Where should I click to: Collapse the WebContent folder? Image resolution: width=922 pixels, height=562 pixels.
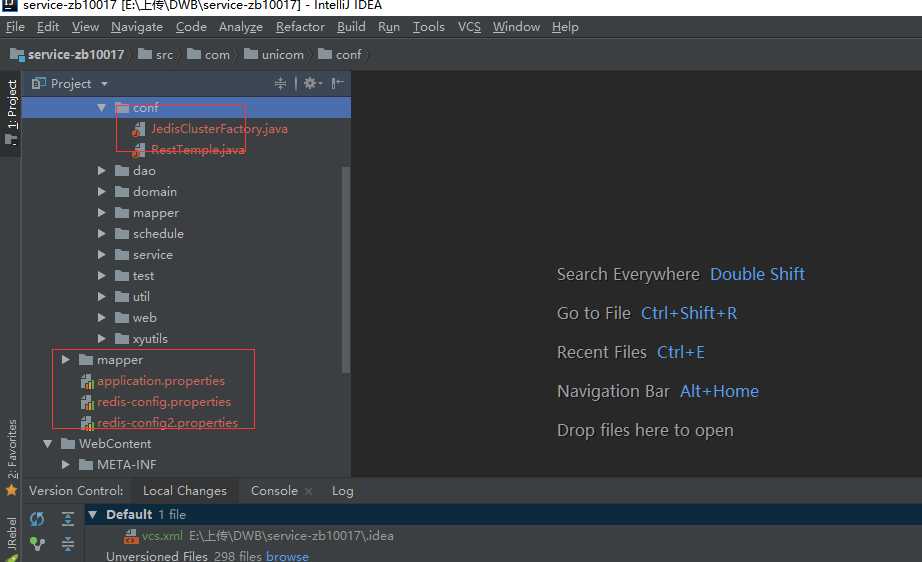point(48,444)
